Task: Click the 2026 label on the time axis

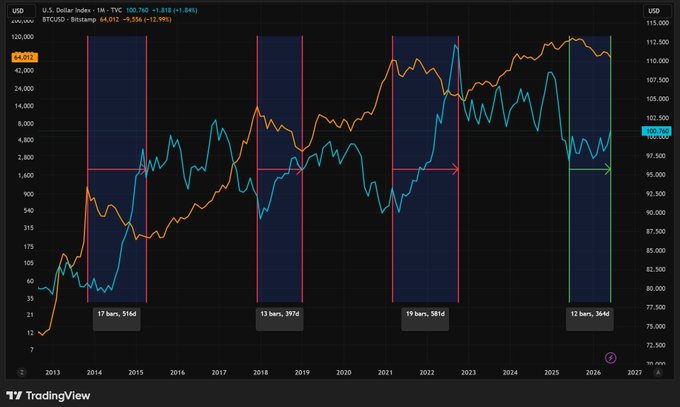Action: (x=593, y=373)
